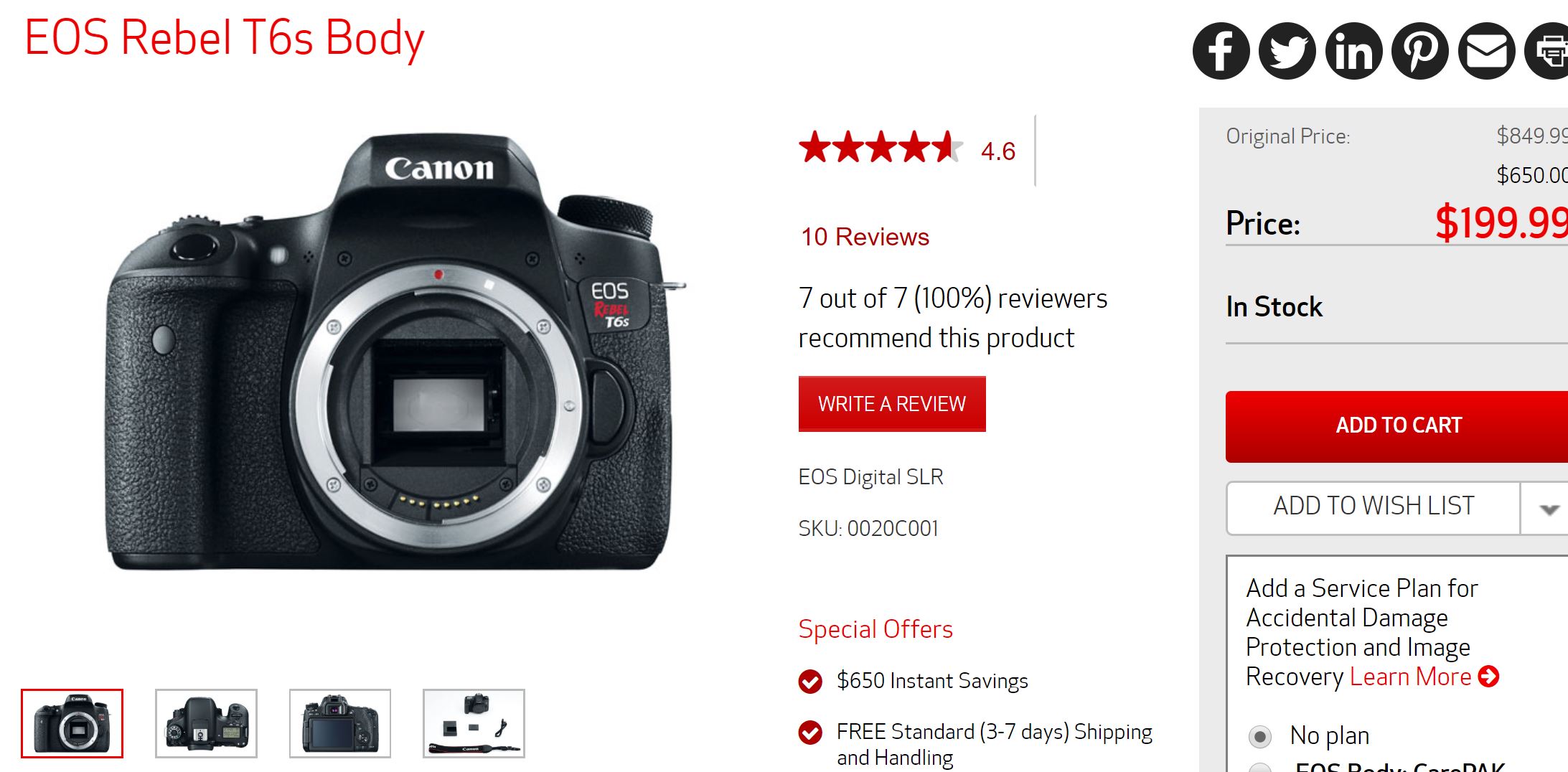The image size is (1568, 772).
Task: View the box contents thumbnail
Action: [x=474, y=723]
